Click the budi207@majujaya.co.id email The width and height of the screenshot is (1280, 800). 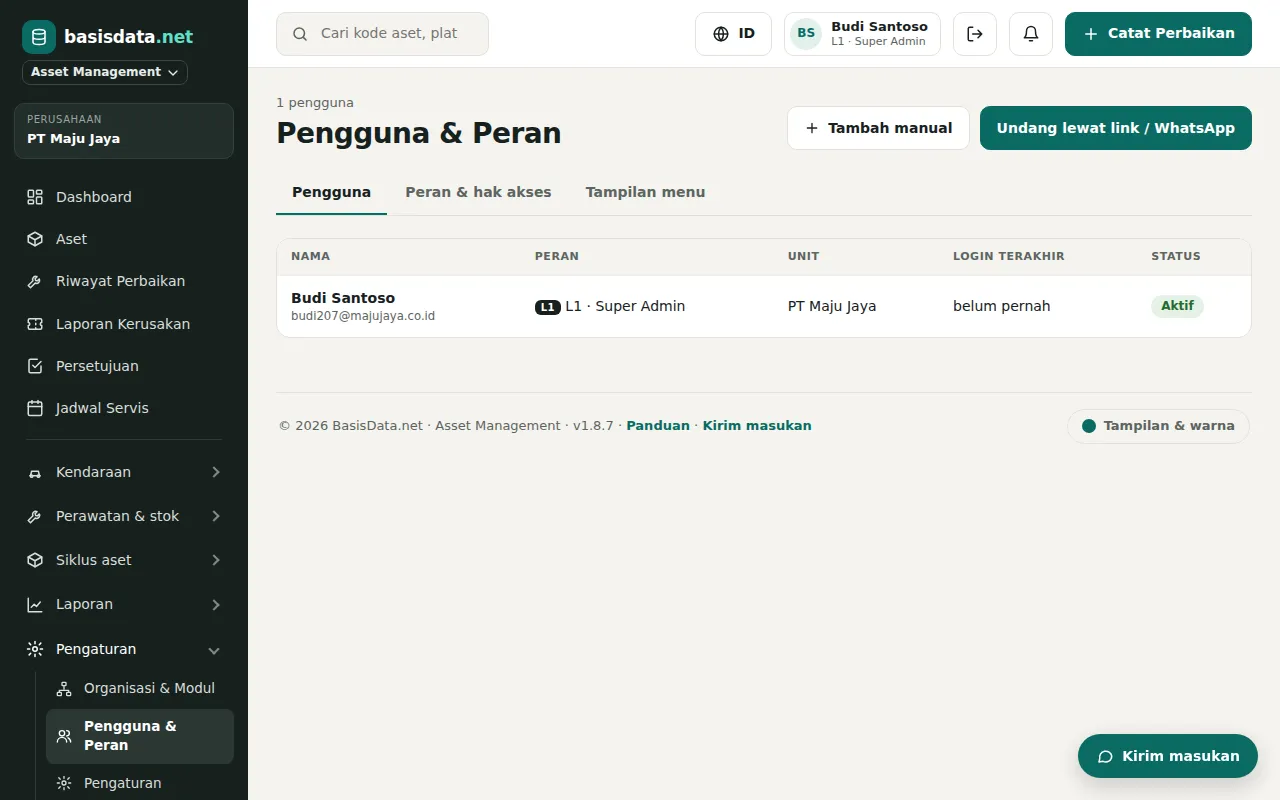point(363,316)
